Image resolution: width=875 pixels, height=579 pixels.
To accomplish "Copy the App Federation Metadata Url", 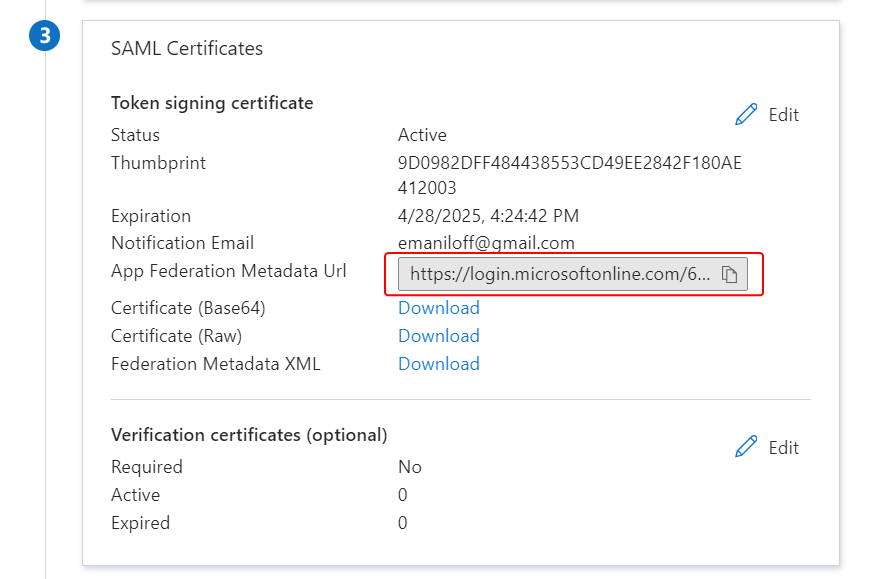I will [730, 275].
